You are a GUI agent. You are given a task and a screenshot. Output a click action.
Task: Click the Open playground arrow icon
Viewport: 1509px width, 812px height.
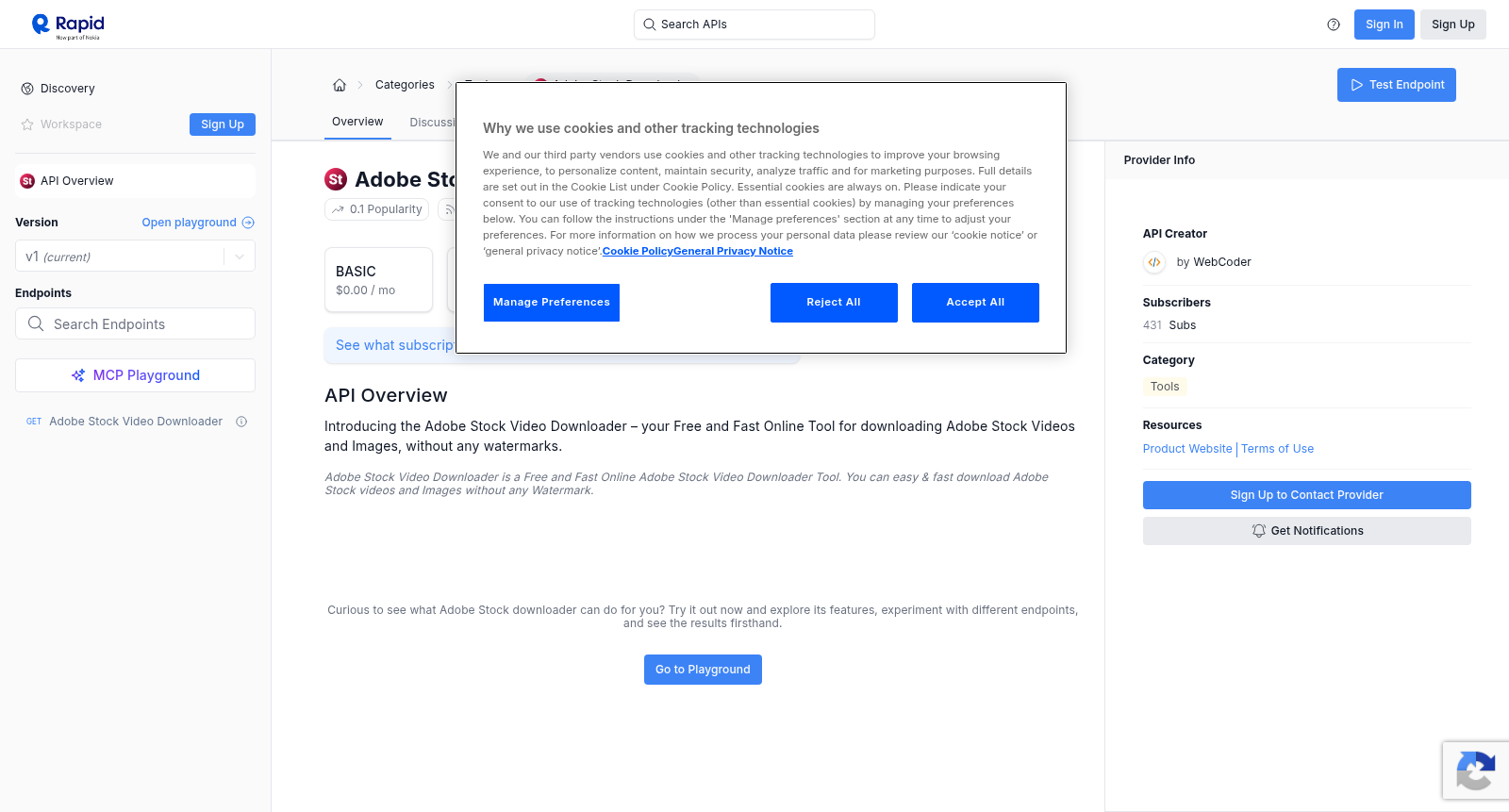pos(248,223)
